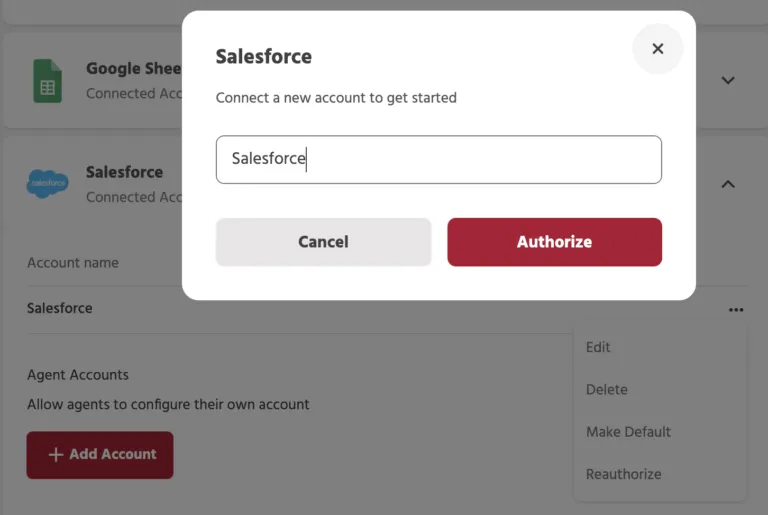768x515 pixels.
Task: Click the Salesforce cloud logo icon
Action: coord(47,184)
